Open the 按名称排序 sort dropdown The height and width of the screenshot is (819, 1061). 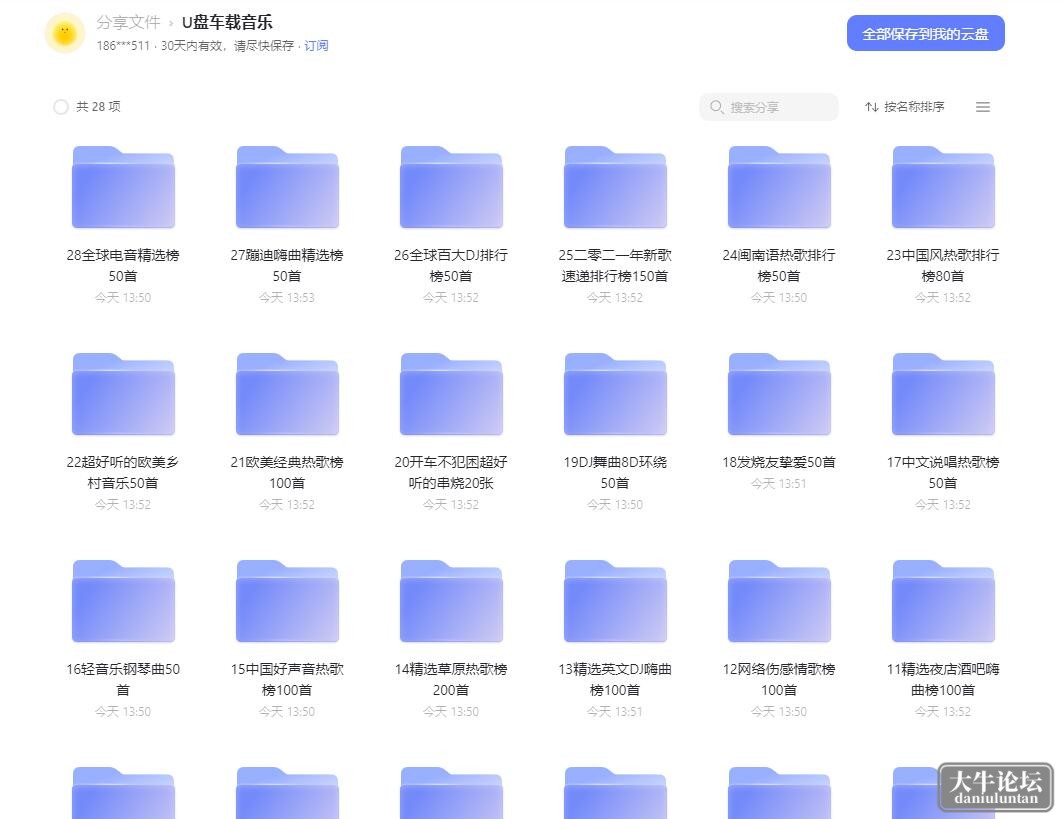[905, 107]
